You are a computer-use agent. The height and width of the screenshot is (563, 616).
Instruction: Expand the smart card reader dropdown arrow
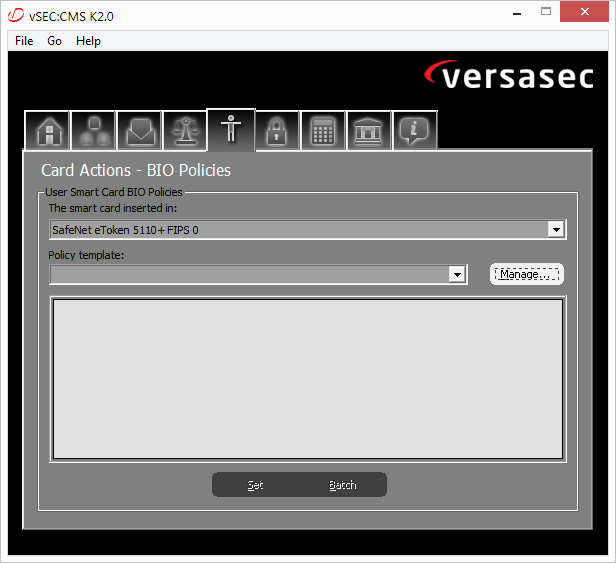[x=556, y=229]
